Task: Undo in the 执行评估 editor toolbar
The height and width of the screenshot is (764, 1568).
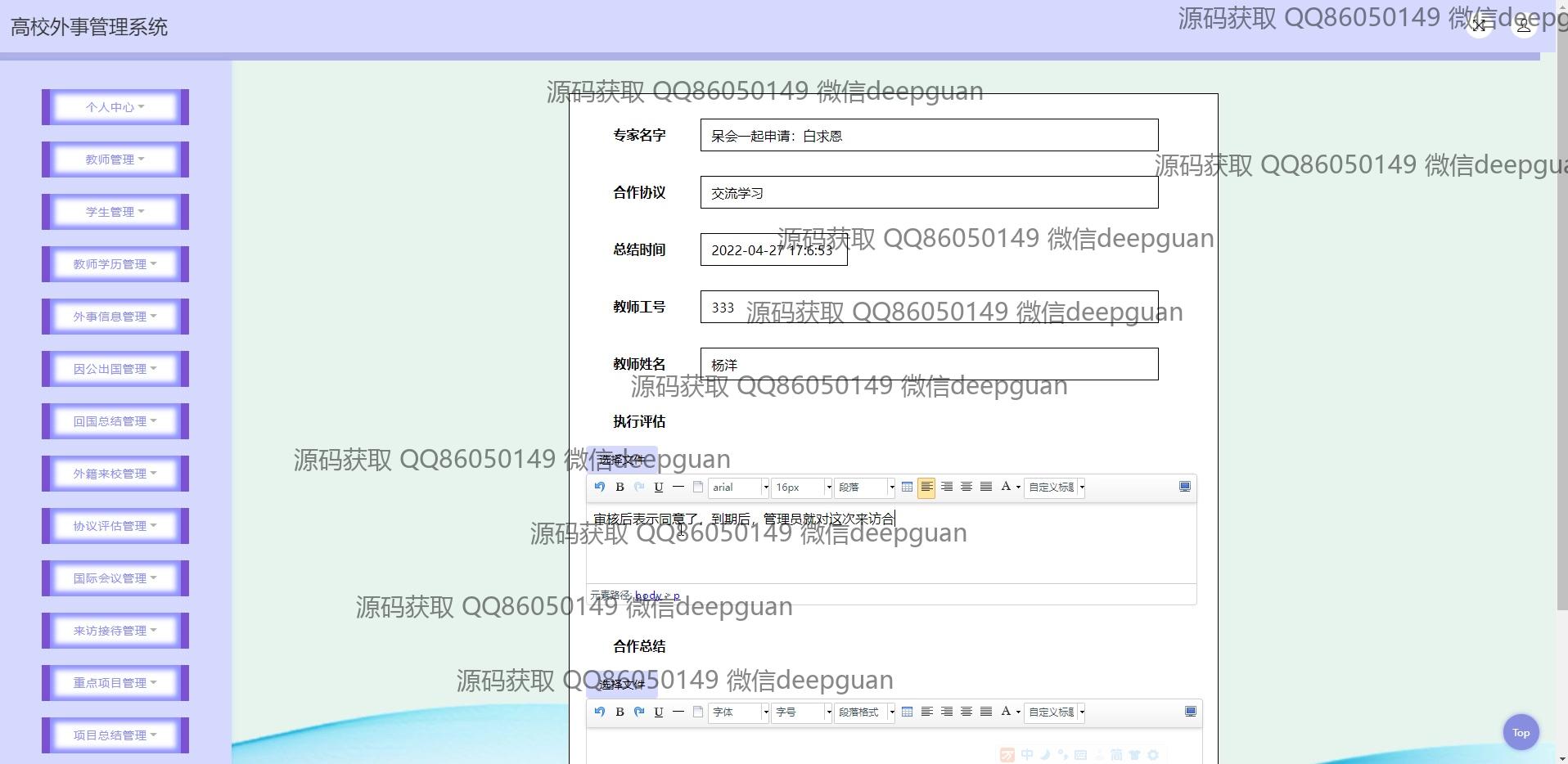Action: 600,487
